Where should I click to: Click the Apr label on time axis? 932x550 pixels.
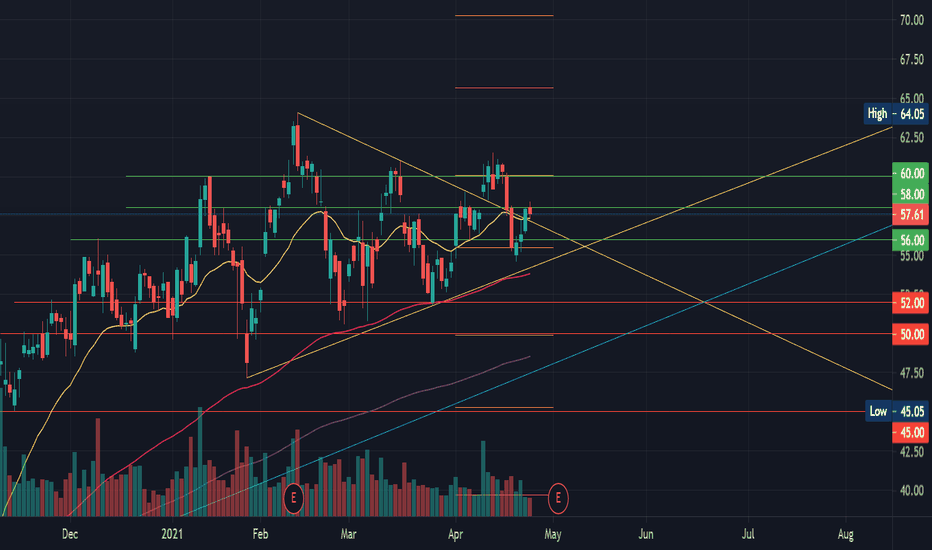tap(455, 534)
